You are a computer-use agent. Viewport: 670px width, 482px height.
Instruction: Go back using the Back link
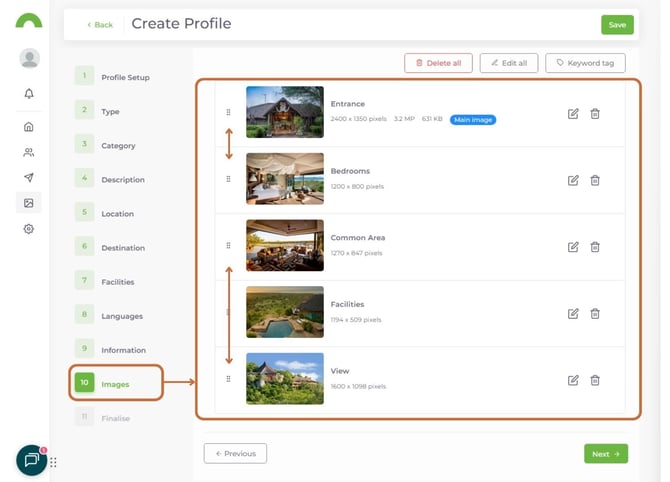(99, 25)
